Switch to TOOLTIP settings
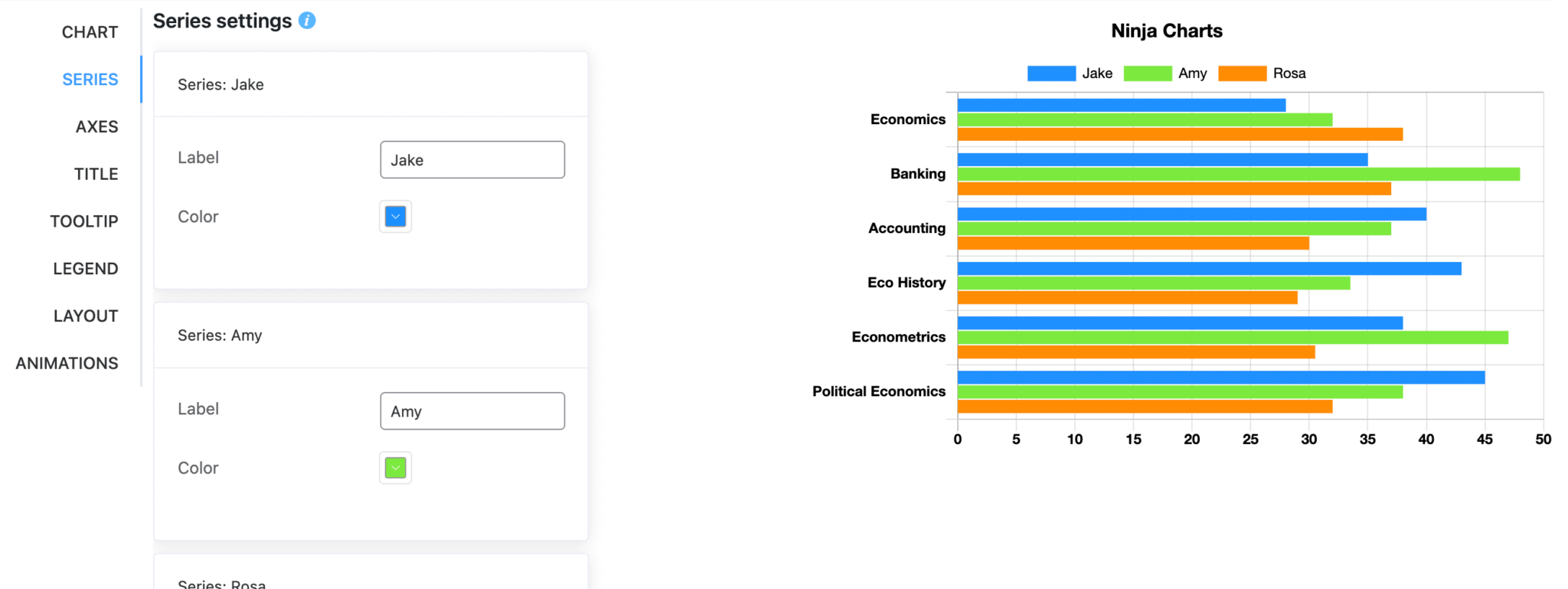Image resolution: width=1568 pixels, height=589 pixels. point(85,221)
